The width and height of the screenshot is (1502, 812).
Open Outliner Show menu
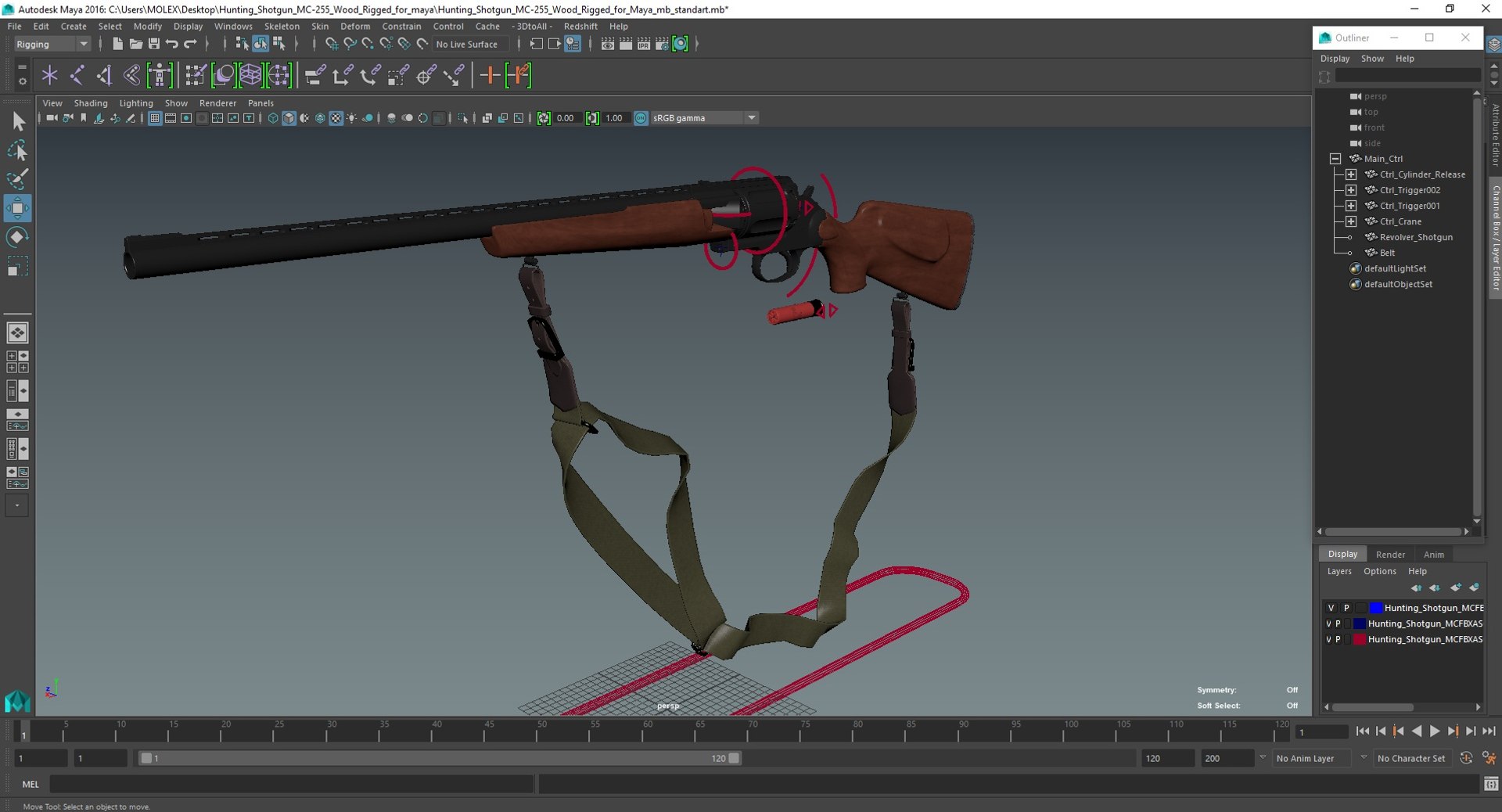pyautogui.click(x=1372, y=59)
